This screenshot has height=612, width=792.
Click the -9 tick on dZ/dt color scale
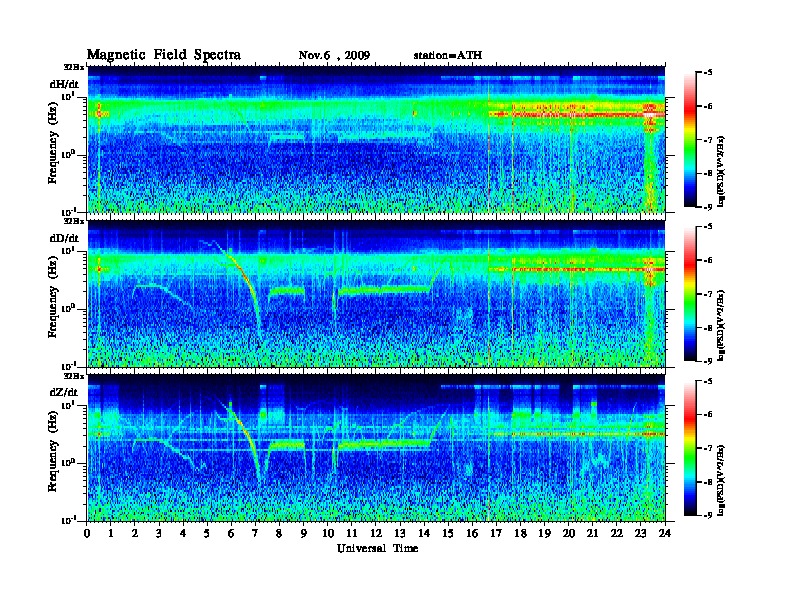coord(708,515)
